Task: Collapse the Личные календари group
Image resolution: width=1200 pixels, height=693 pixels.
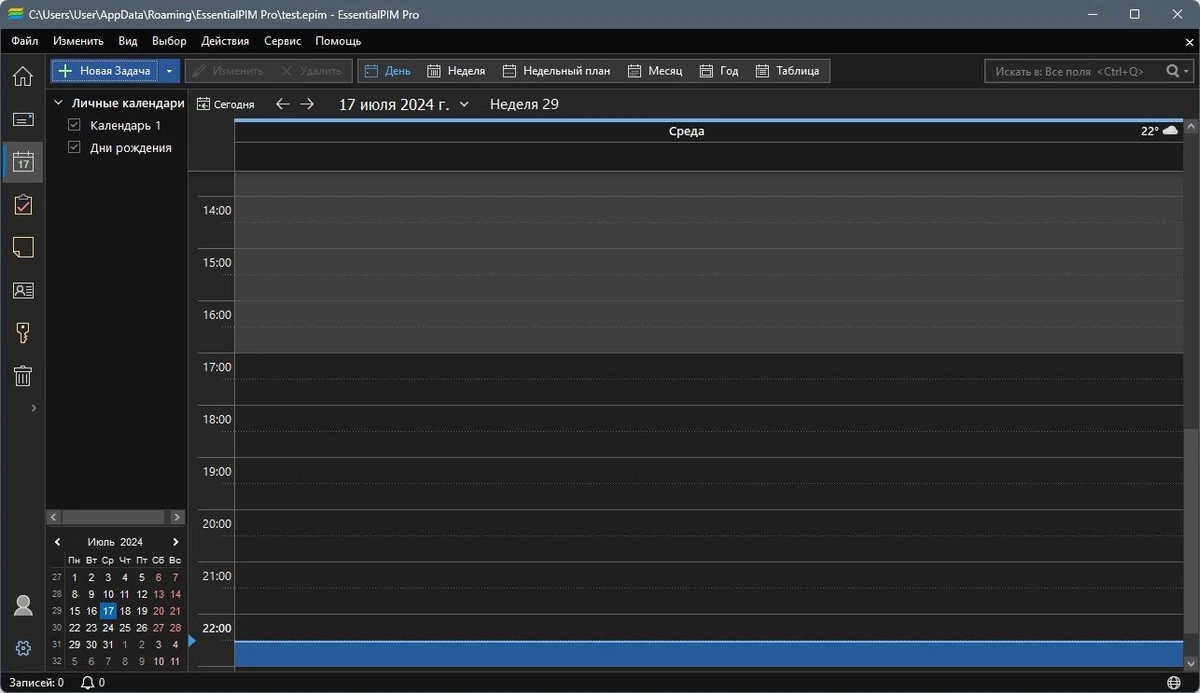Action: pyautogui.click(x=58, y=103)
